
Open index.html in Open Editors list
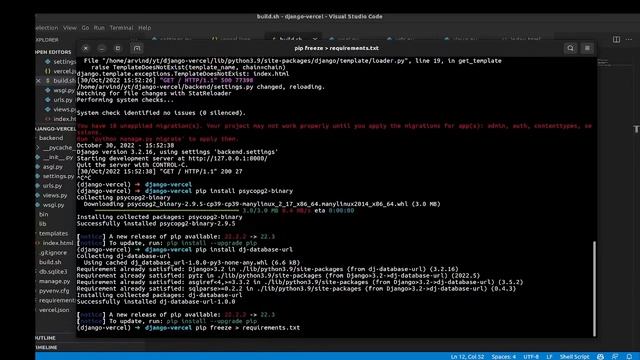[60, 119]
